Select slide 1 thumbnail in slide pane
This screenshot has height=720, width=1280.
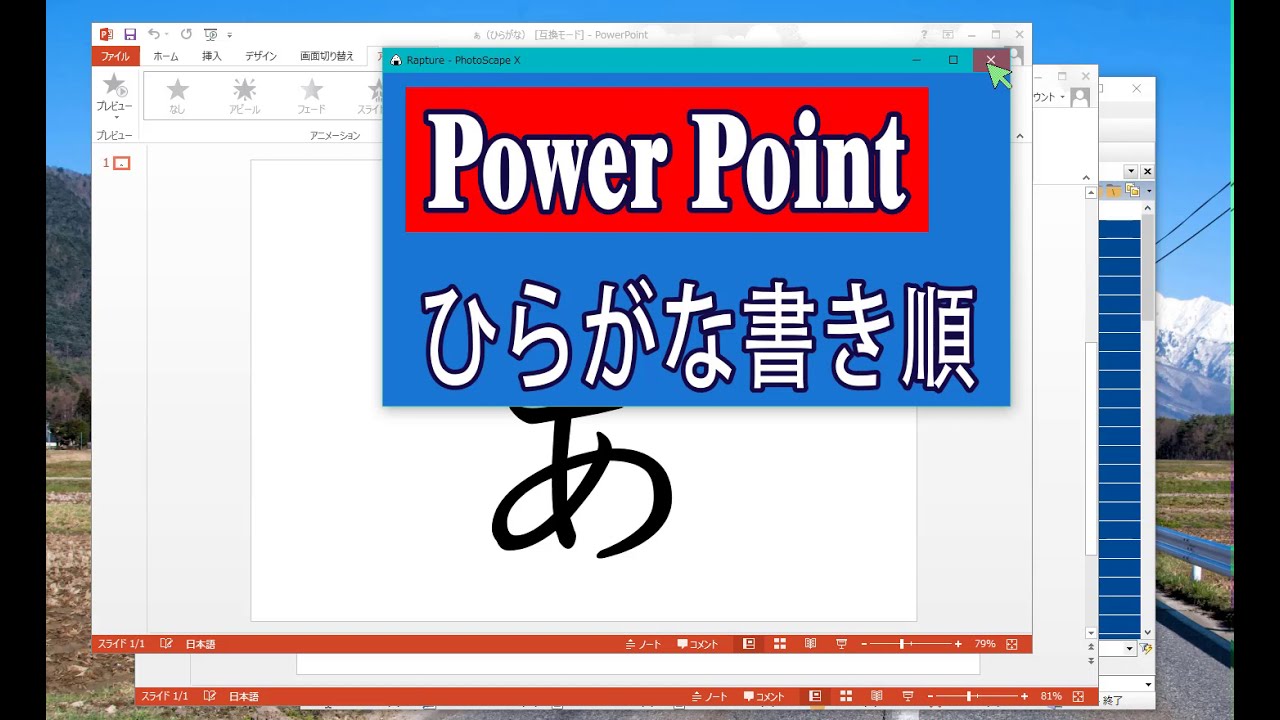click(122, 163)
